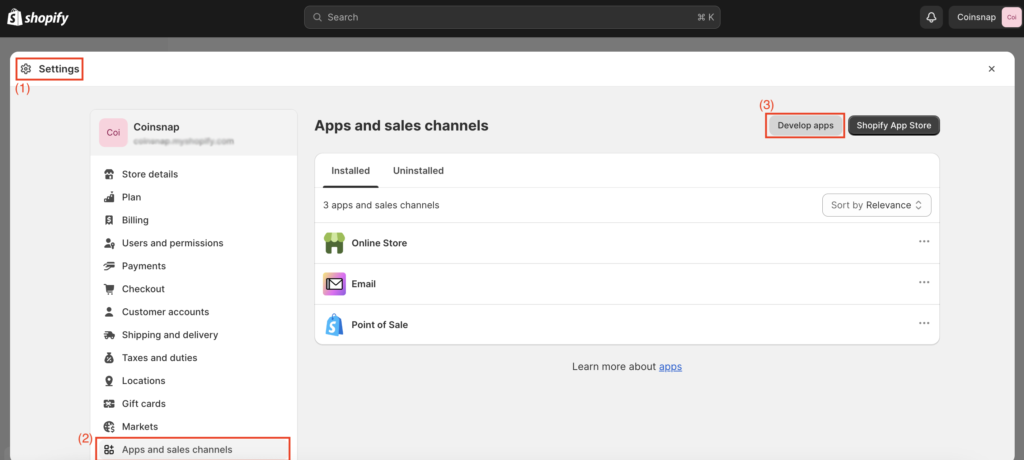Click the Online Store app icon
Screen dimensions: 1024x460
[334, 243]
